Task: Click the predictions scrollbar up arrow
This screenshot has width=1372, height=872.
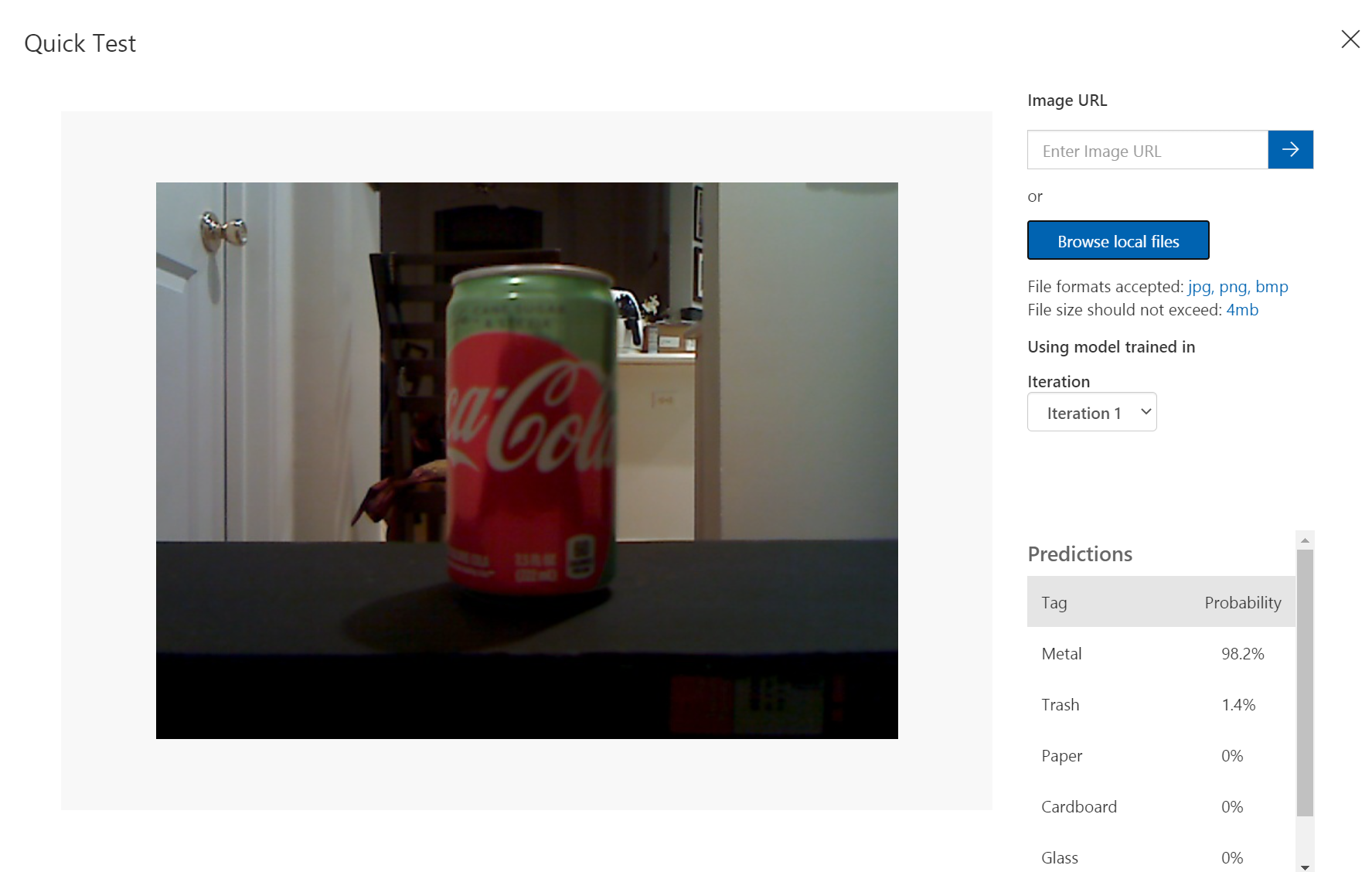Action: [x=1305, y=540]
